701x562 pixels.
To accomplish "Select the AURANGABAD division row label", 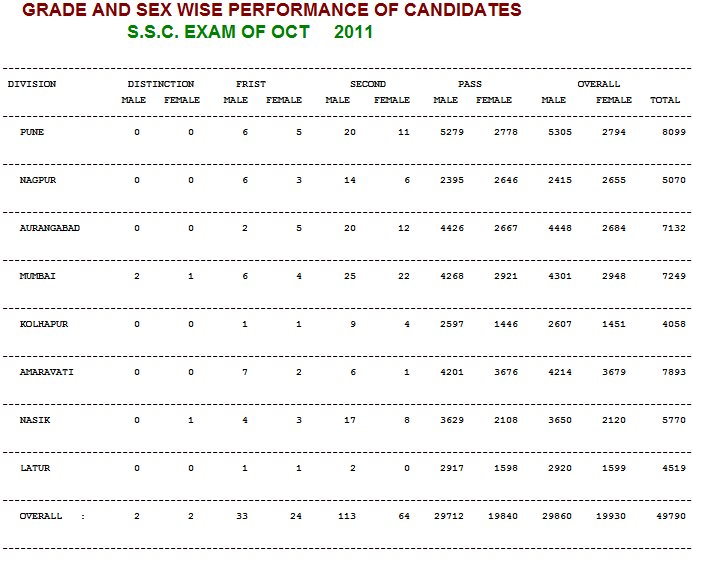I will tap(50, 228).
